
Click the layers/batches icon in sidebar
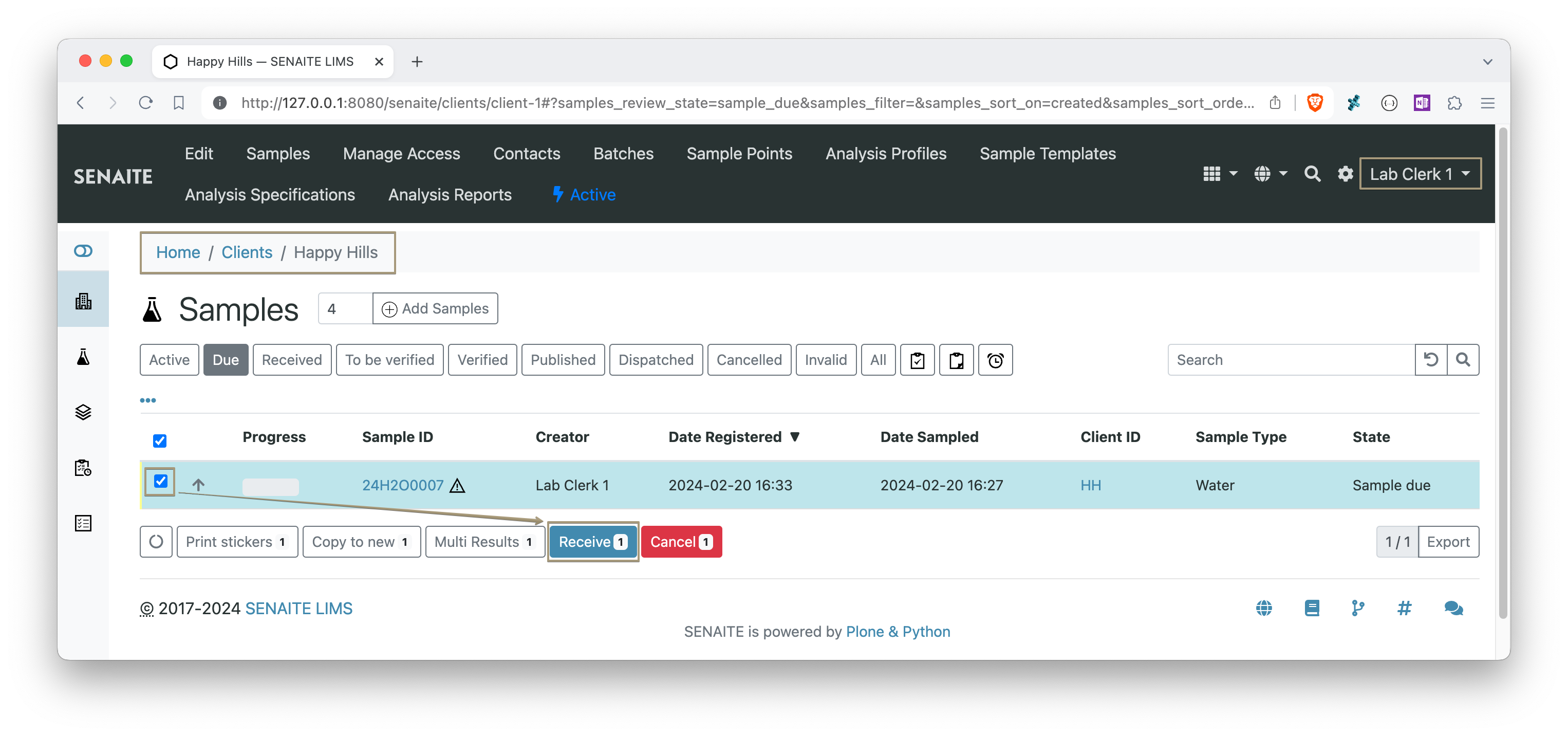pos(83,412)
